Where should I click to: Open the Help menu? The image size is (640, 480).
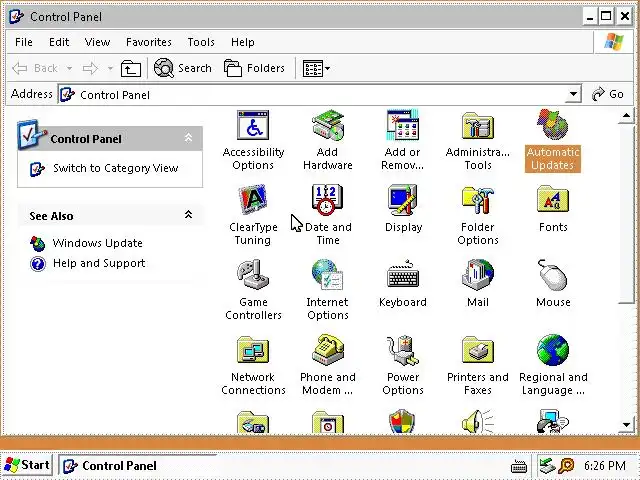tap(242, 42)
